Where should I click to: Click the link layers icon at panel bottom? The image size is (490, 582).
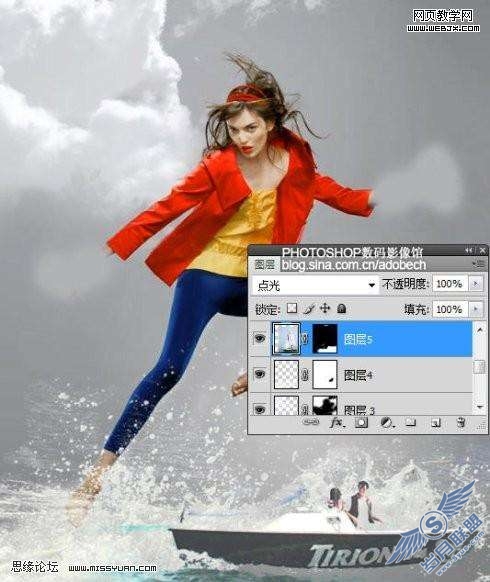[x=310, y=422]
